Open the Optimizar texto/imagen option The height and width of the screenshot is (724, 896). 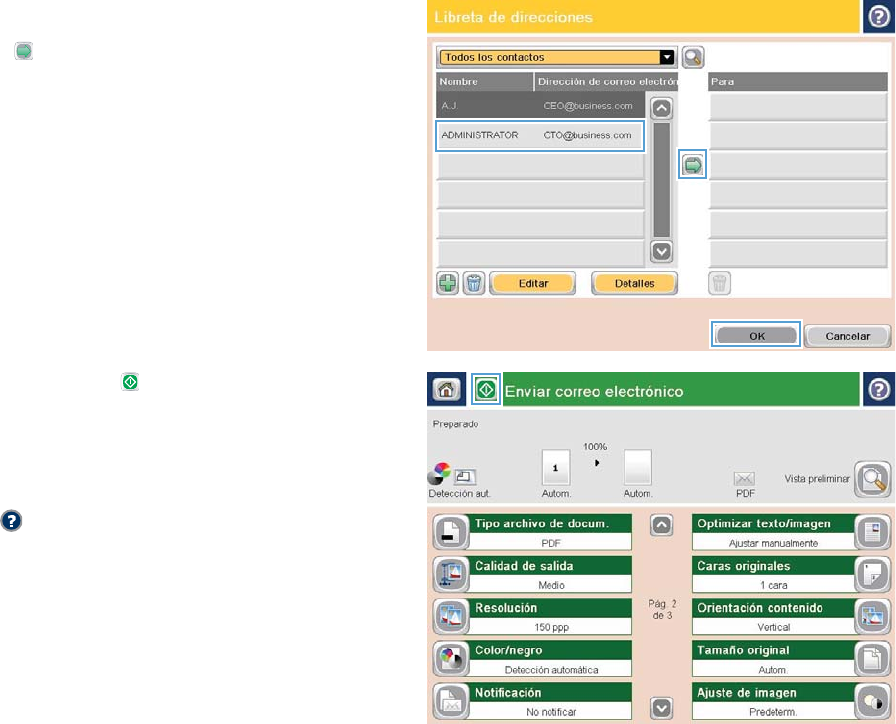[x=773, y=532]
